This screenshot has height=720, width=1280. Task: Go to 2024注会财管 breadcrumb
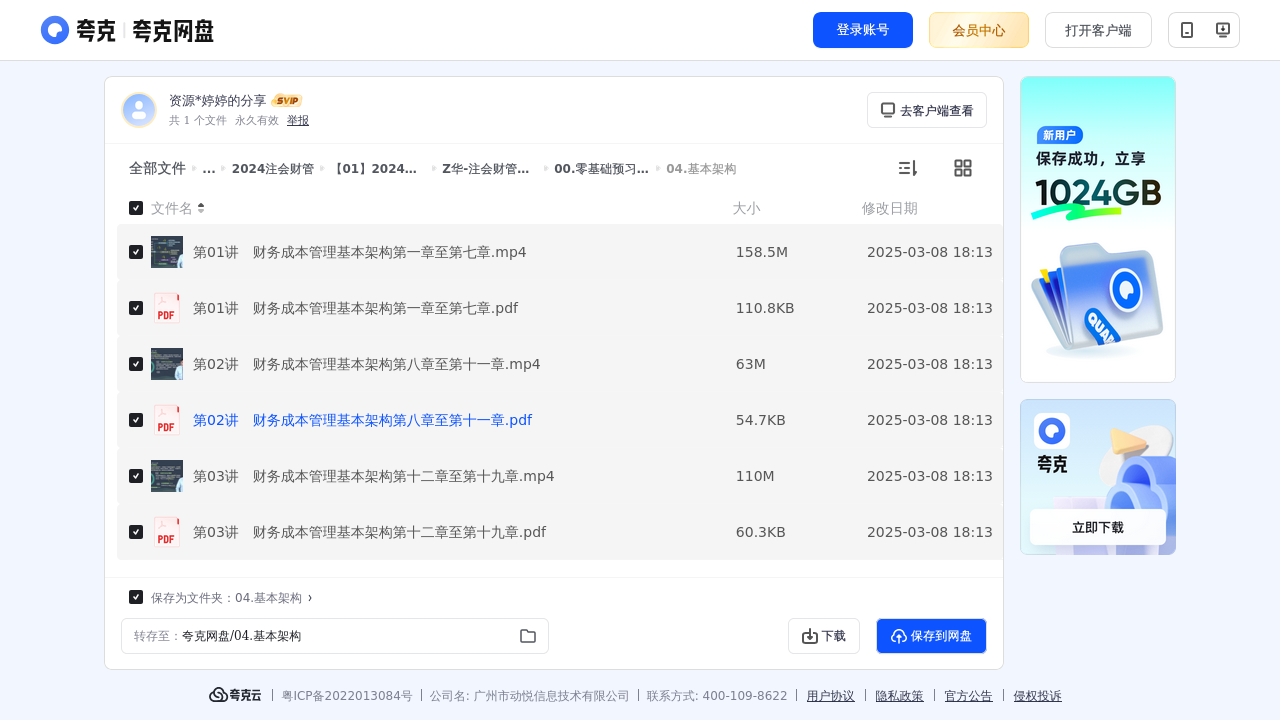point(273,169)
